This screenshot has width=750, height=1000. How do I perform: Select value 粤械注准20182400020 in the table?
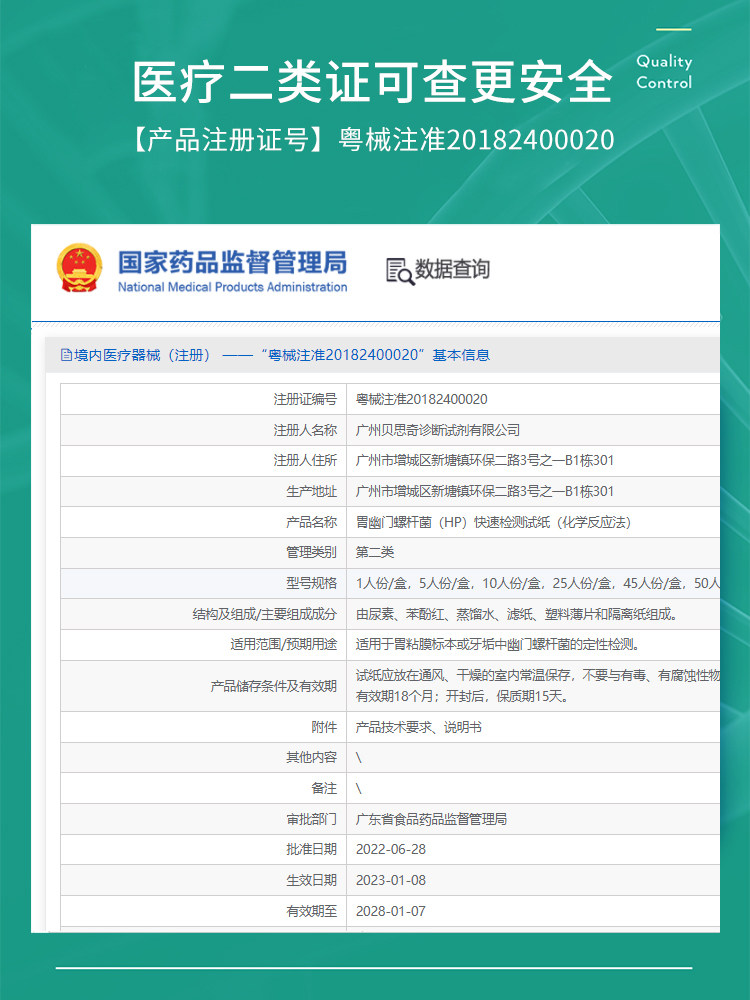(422, 399)
